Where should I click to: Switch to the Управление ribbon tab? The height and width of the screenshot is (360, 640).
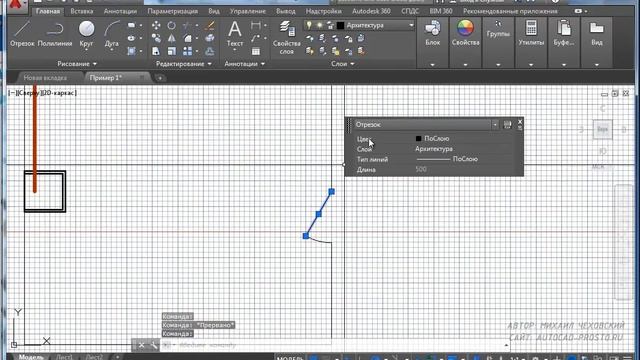coord(247,11)
